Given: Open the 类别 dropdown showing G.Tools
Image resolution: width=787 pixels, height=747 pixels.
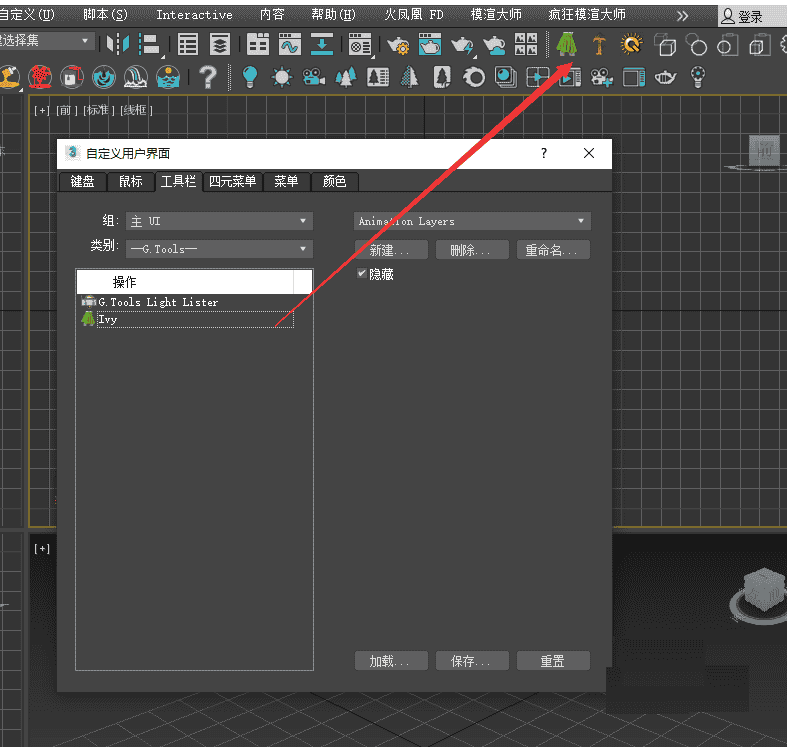Looking at the screenshot, I should point(220,249).
